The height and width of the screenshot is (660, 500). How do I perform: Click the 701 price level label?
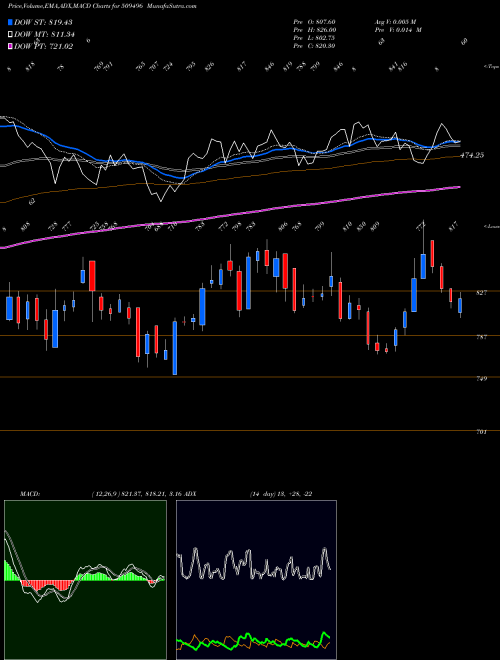coord(481,432)
